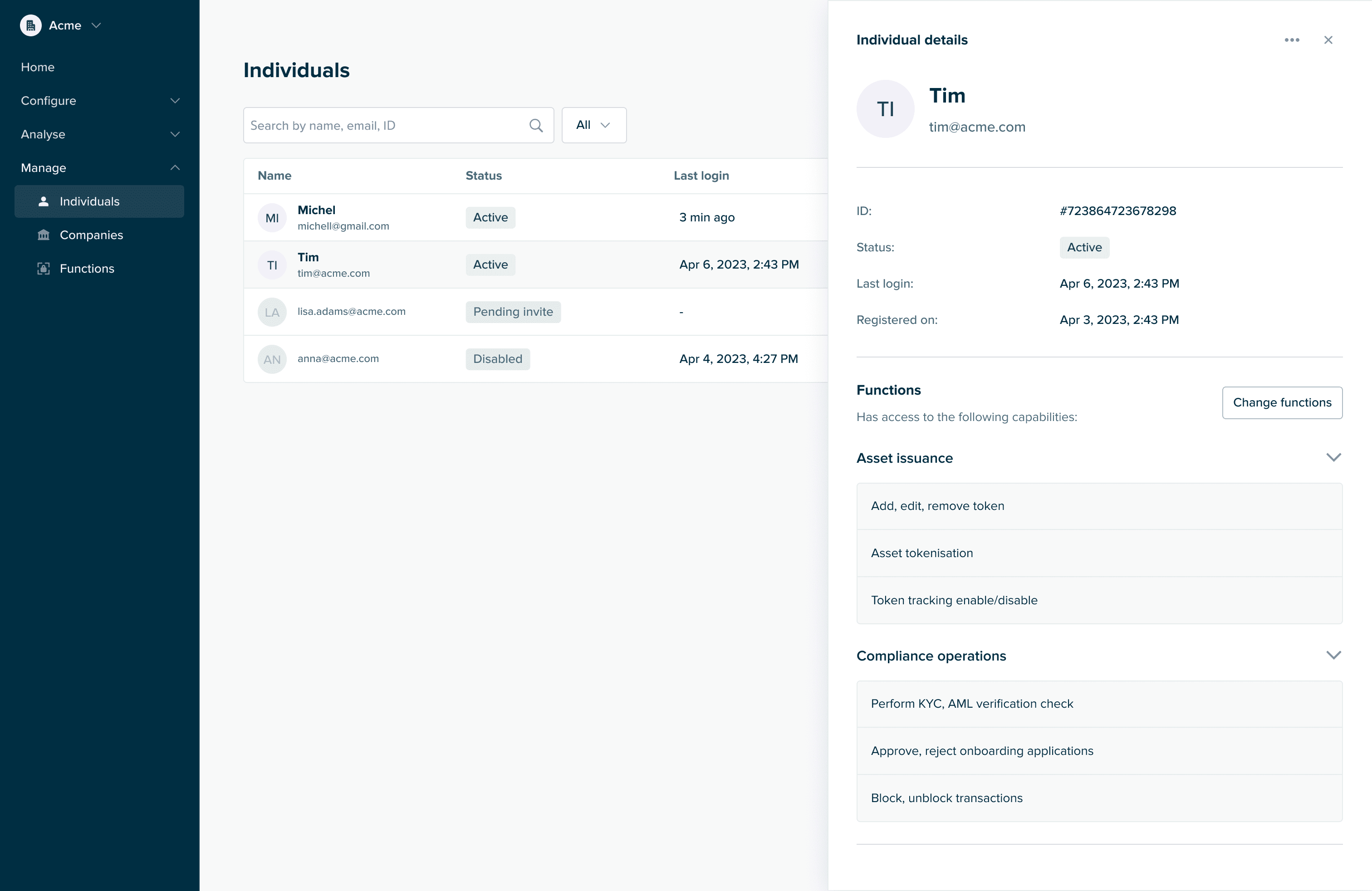1372x891 pixels.
Task: Click michell@gmail.com email text
Action: [x=343, y=226]
